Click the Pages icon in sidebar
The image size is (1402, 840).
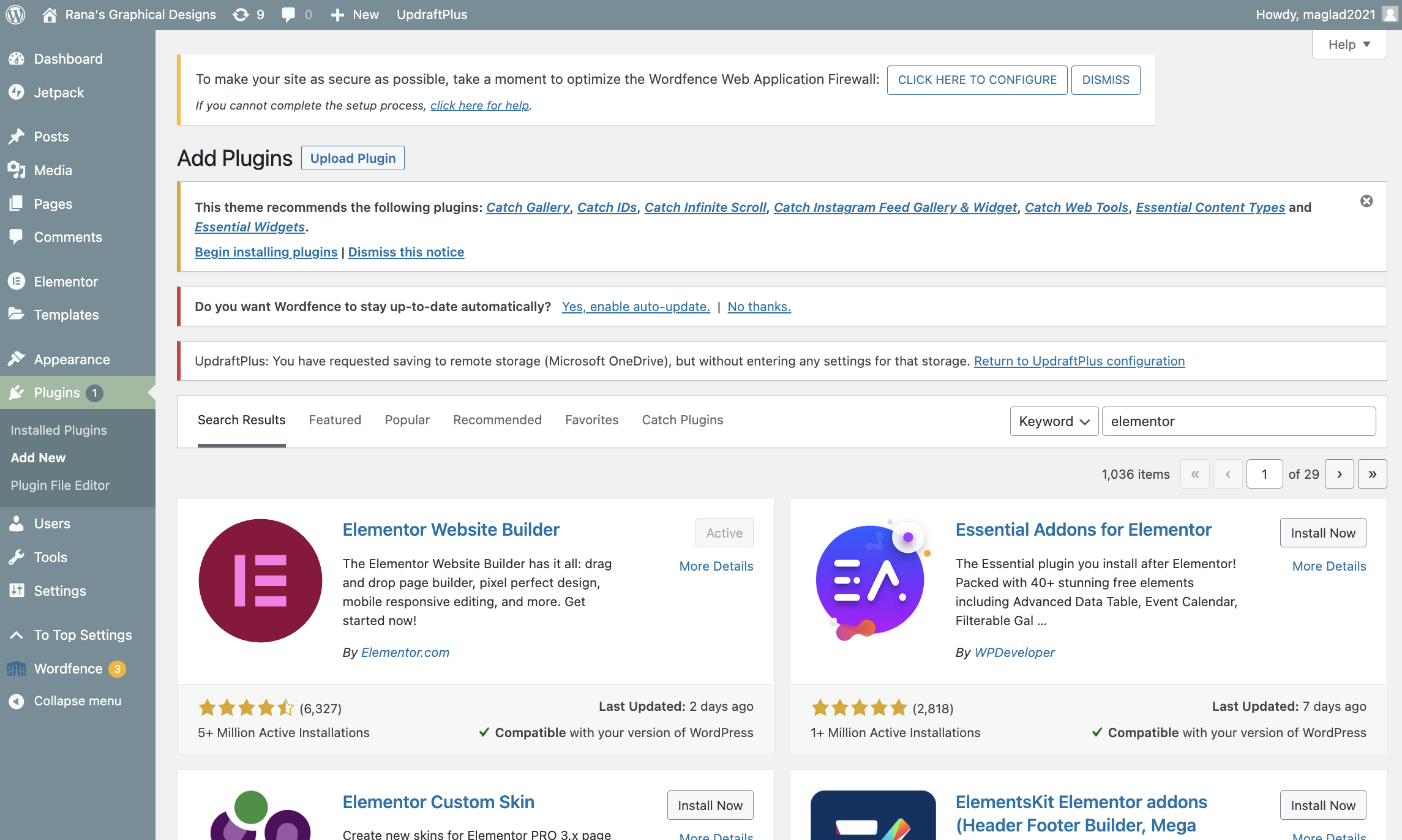(x=17, y=204)
